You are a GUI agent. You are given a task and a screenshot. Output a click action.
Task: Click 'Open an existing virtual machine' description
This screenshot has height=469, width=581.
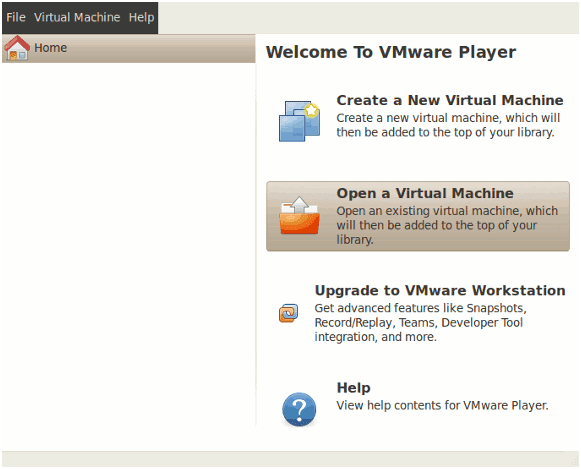click(447, 225)
